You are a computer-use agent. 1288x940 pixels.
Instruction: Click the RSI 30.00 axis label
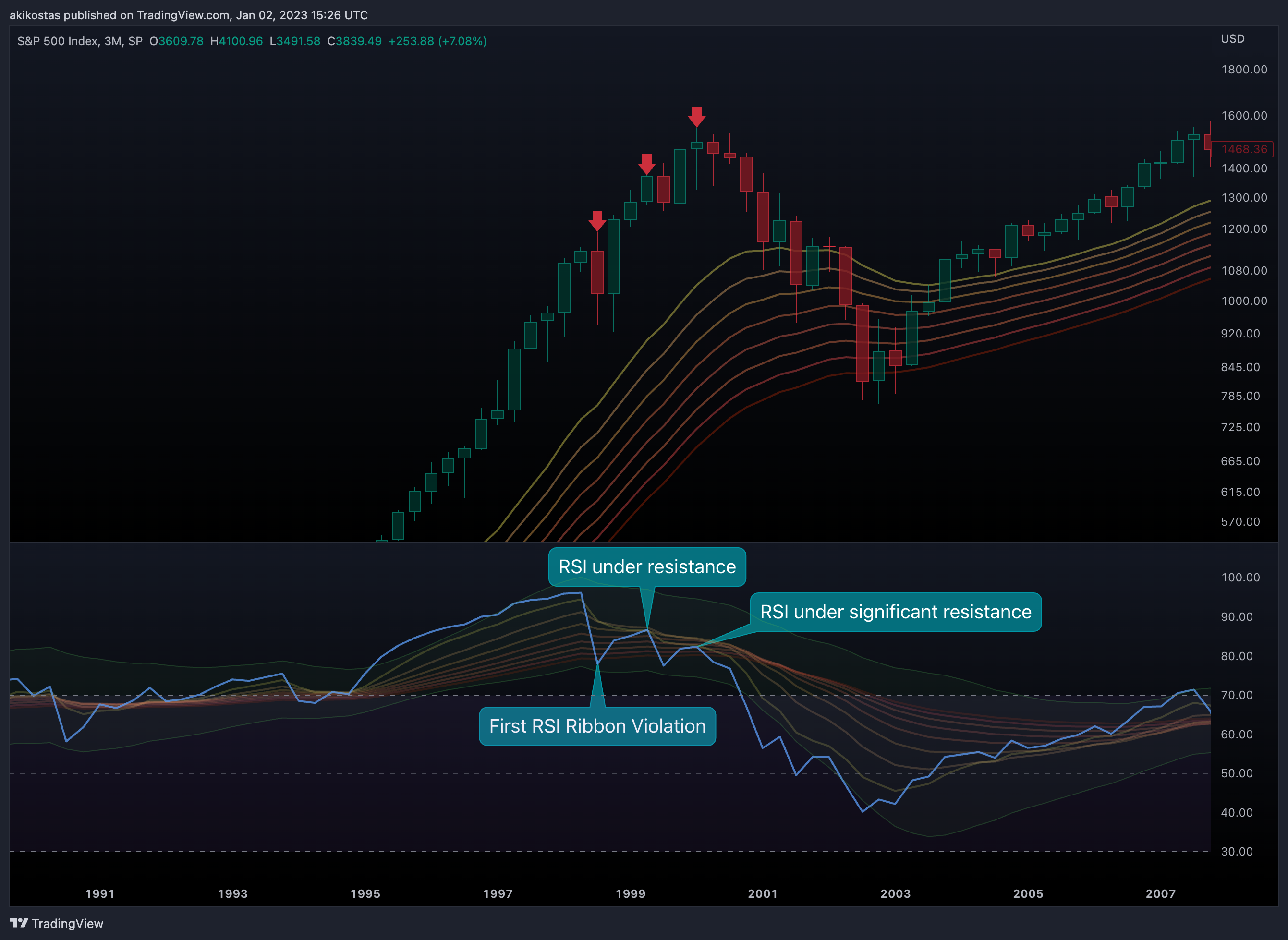click(1237, 851)
